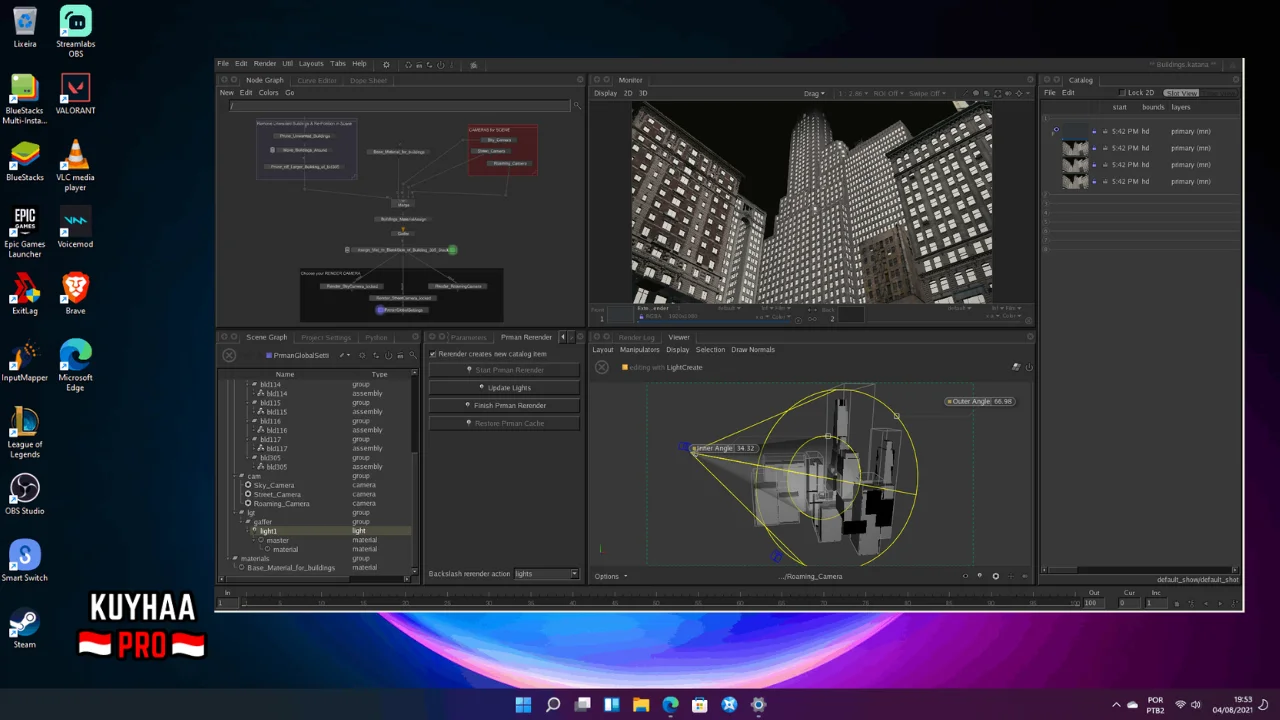Switch Monitor to 2D mode

[628, 93]
